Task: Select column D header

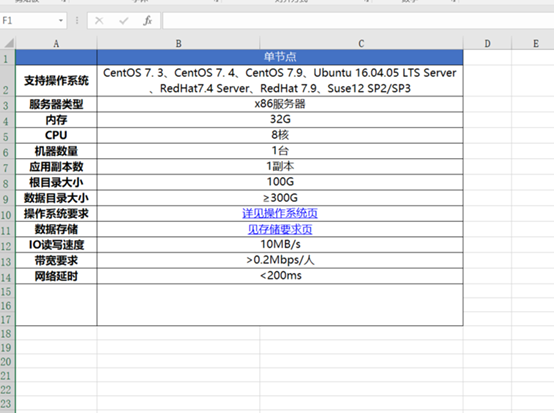Action: 487,43
